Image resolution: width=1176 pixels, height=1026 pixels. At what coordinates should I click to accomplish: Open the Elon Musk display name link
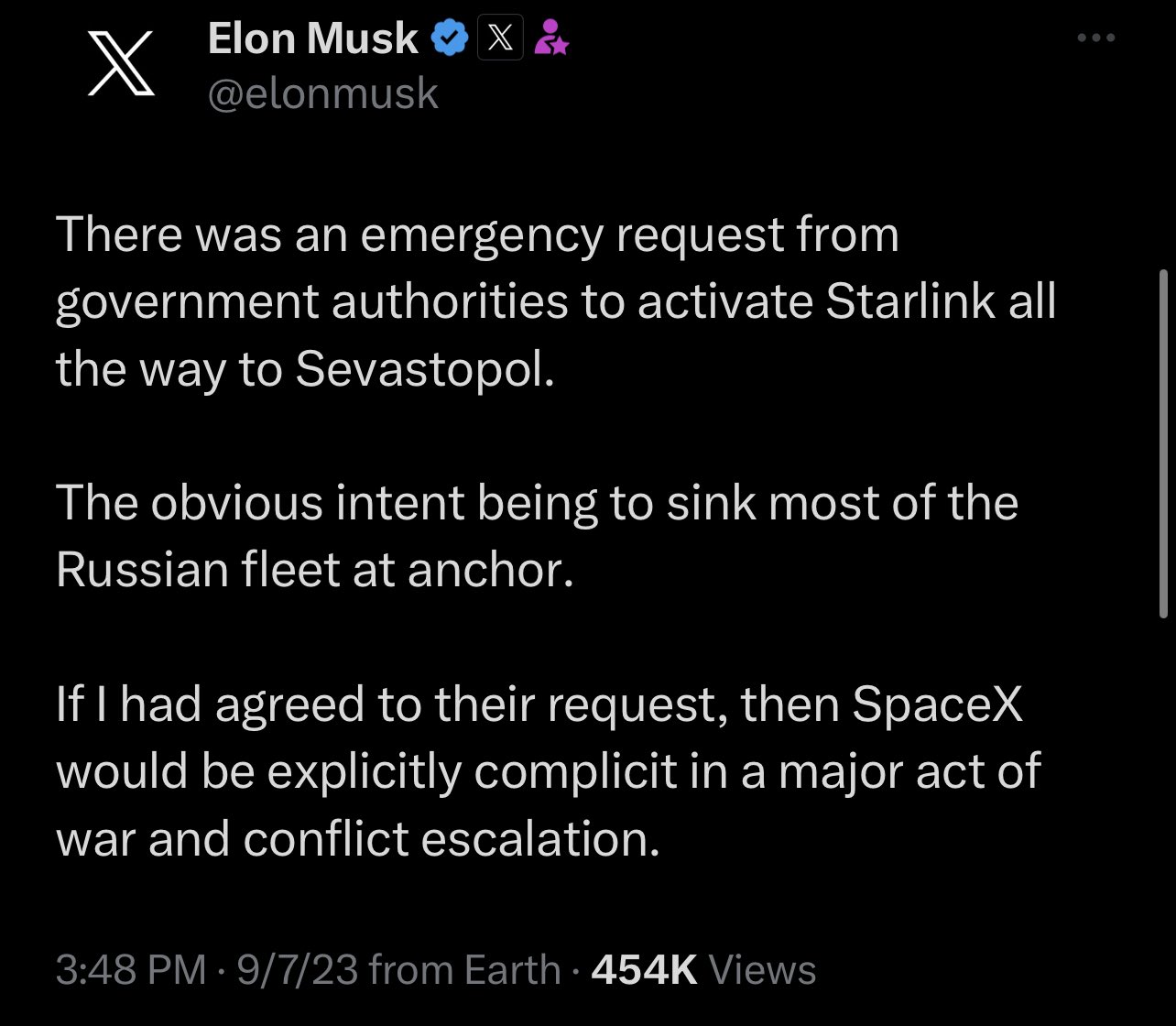pyautogui.click(x=313, y=39)
